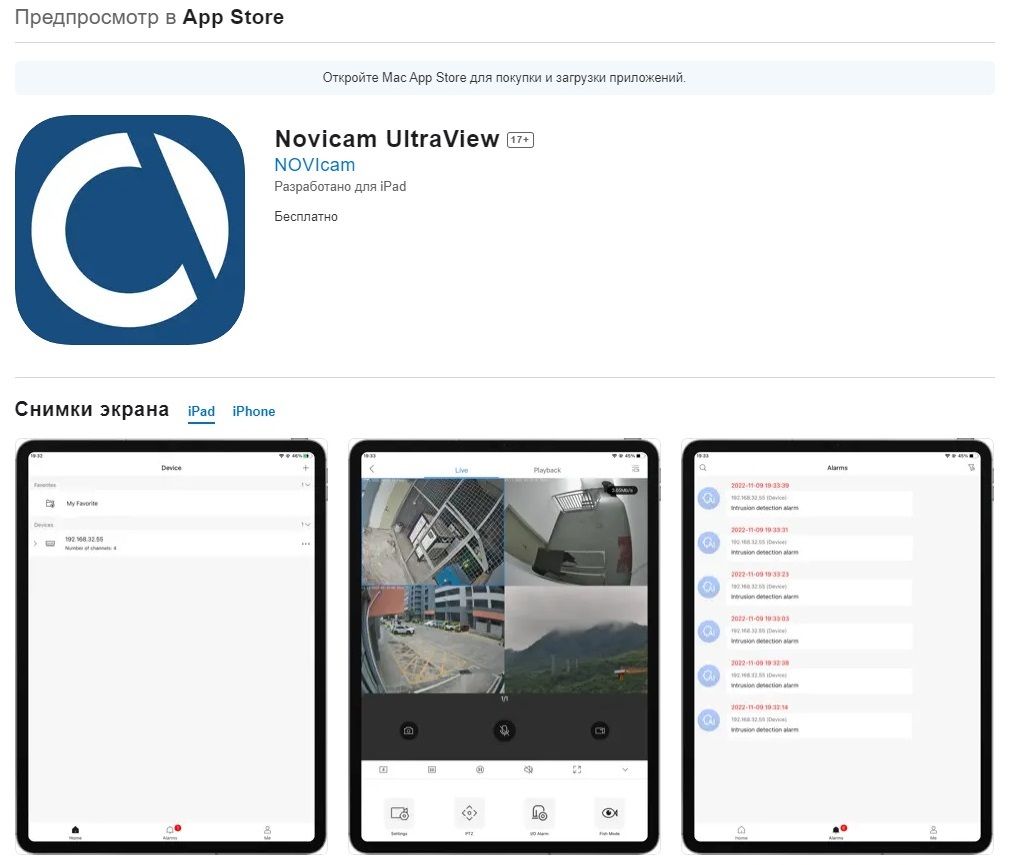1013x865 pixels.
Task: Click the NVR device icon beside 192.168.32.55
Action: click(x=50, y=543)
